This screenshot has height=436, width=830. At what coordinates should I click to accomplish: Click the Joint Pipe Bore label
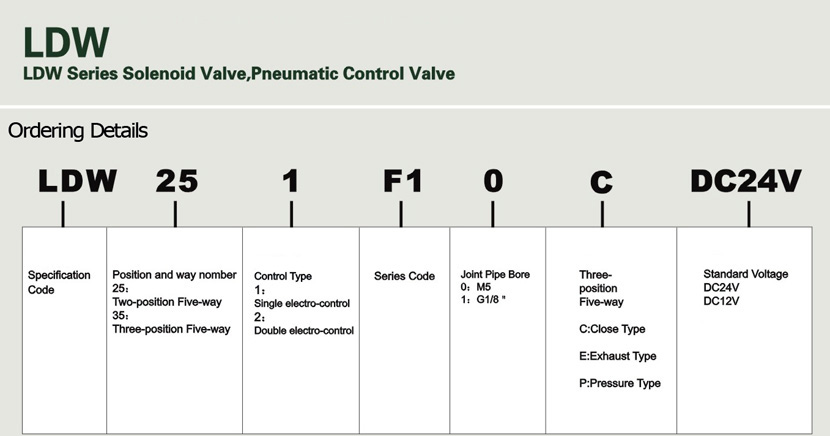[495, 275]
